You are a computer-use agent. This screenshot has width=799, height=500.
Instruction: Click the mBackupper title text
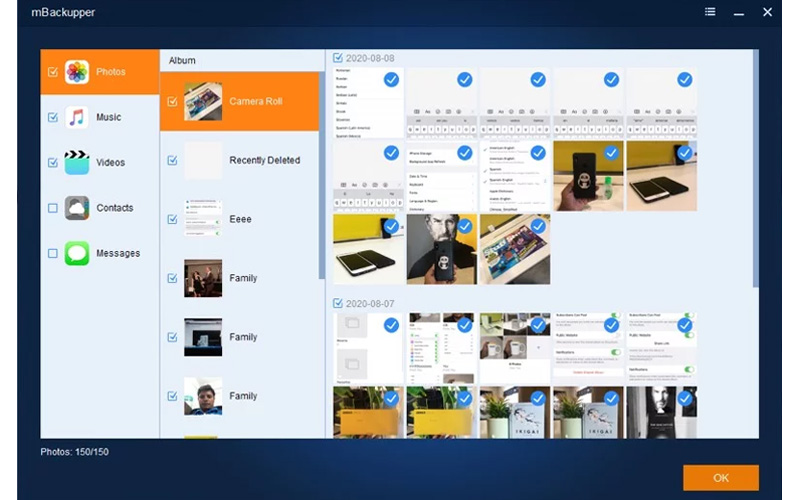coord(63,12)
